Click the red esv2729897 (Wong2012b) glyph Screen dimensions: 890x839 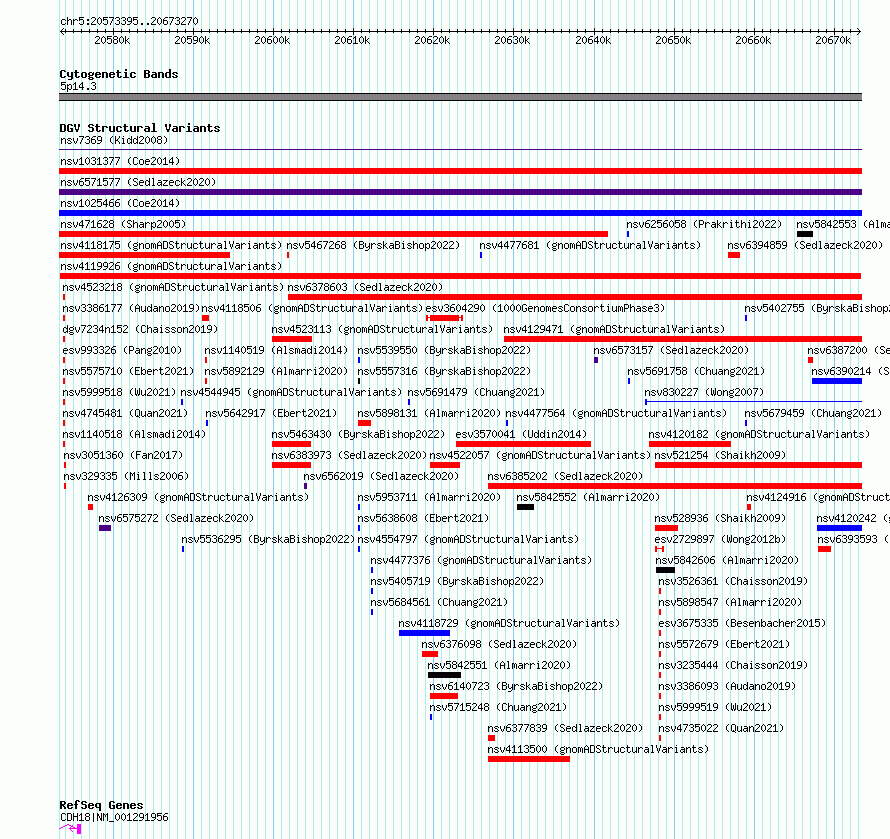[x=660, y=549]
